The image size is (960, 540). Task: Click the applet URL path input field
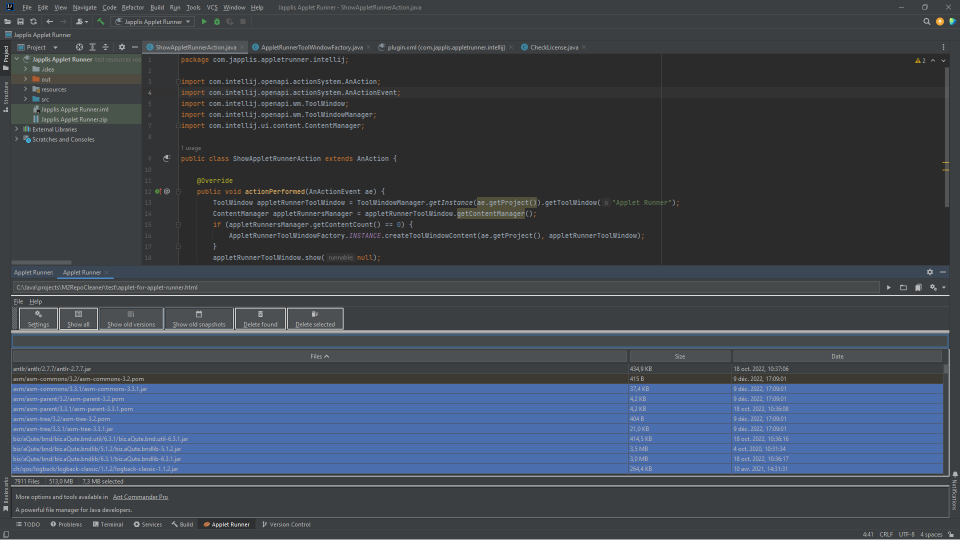tap(446, 287)
